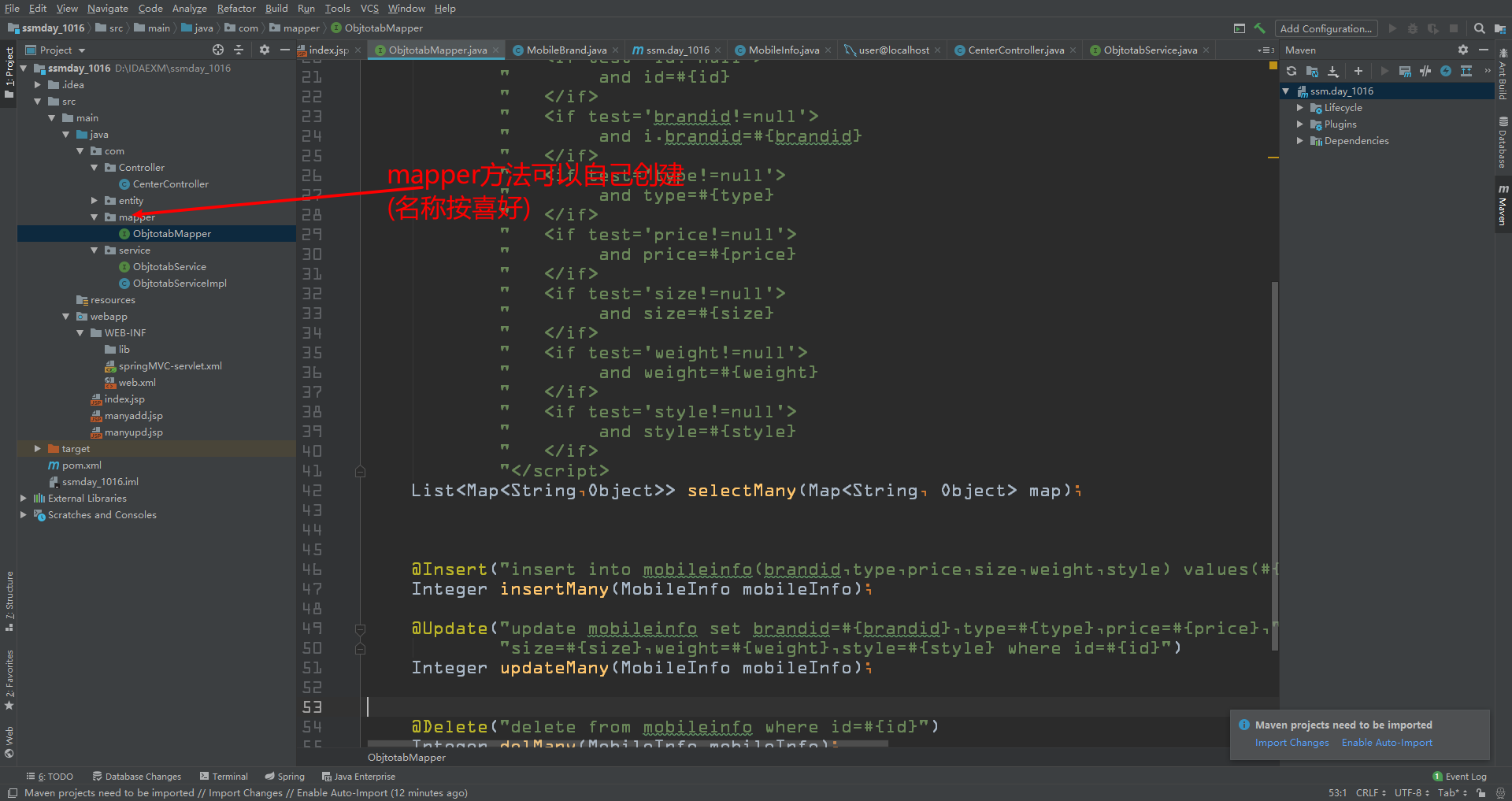Expand Maven Lifecycle node
Image resolution: width=1512 pixels, height=801 pixels.
(x=1300, y=108)
